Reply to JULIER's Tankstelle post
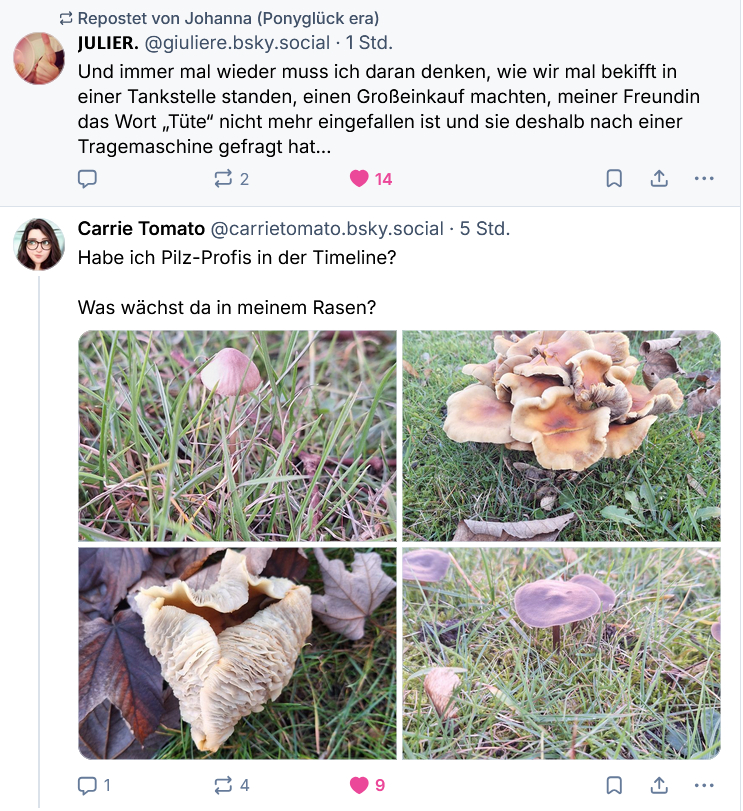The height and width of the screenshot is (811, 743). click(x=88, y=179)
